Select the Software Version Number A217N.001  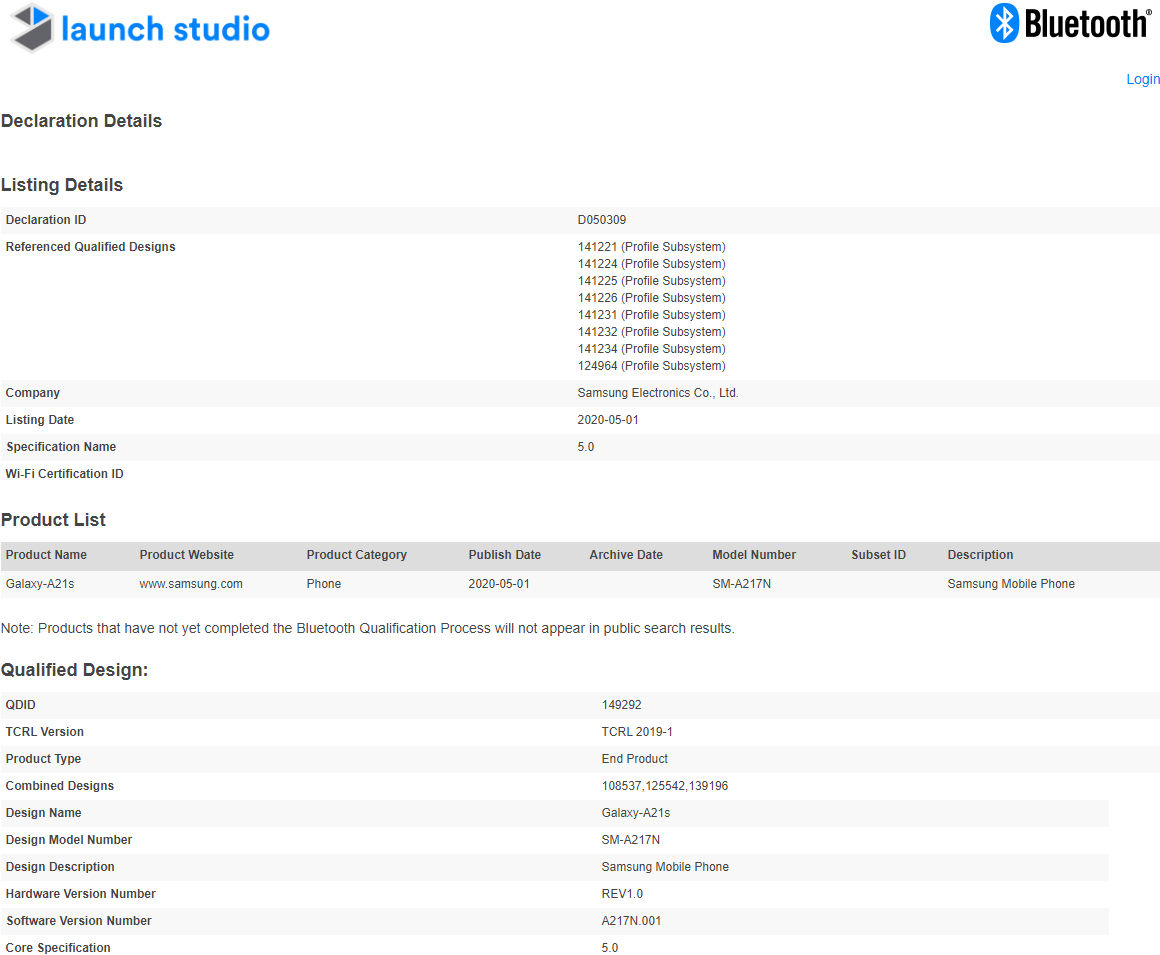point(631,921)
